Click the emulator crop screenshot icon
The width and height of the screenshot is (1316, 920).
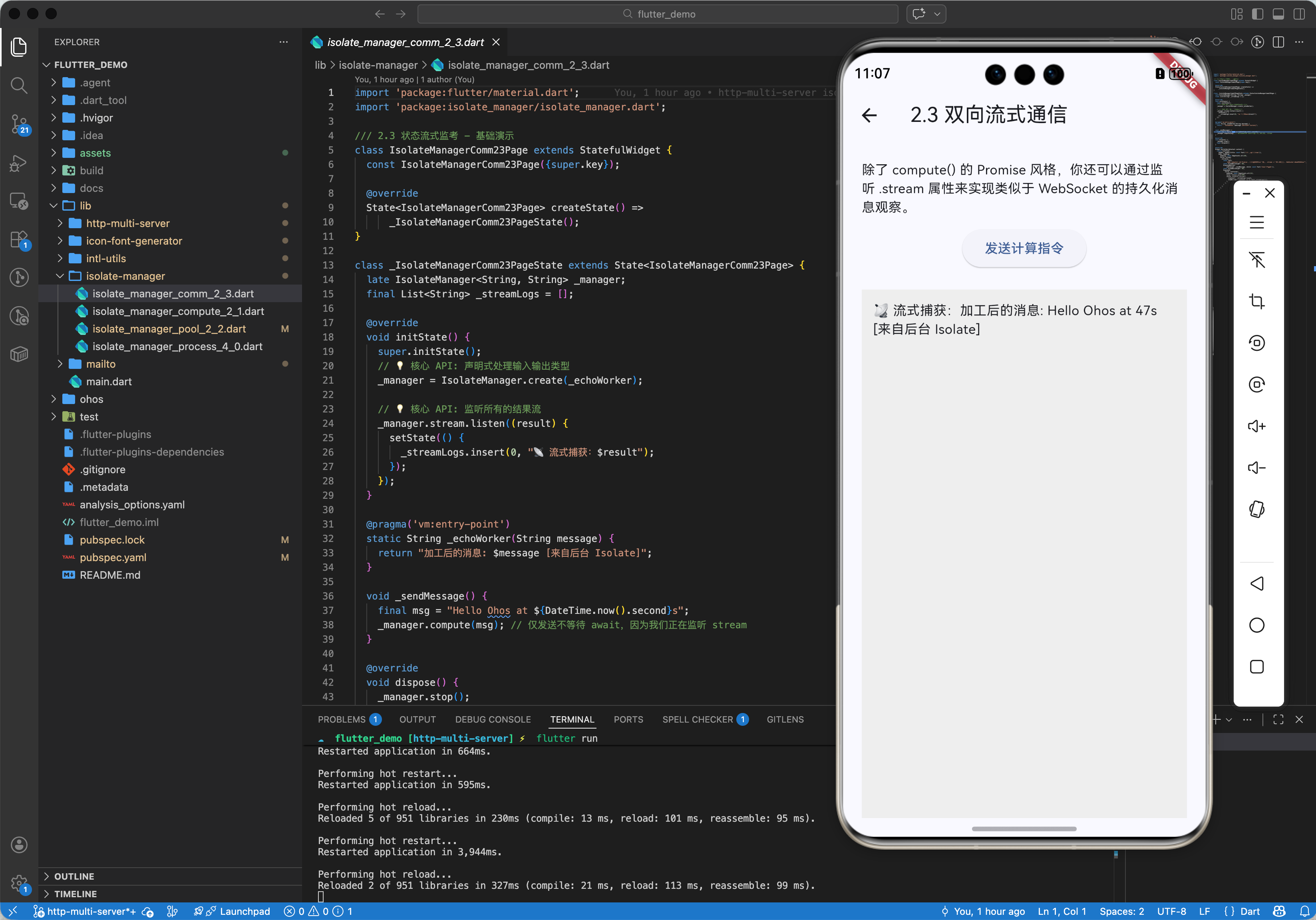pyautogui.click(x=1256, y=301)
